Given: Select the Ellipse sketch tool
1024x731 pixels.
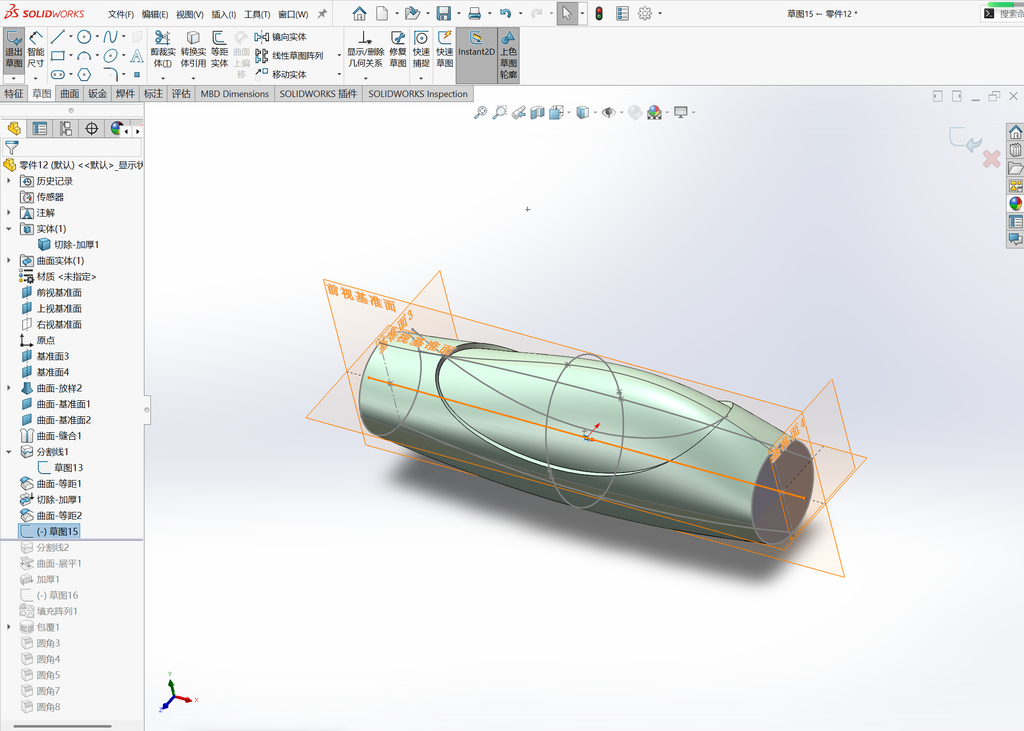Looking at the screenshot, I should [x=110, y=56].
